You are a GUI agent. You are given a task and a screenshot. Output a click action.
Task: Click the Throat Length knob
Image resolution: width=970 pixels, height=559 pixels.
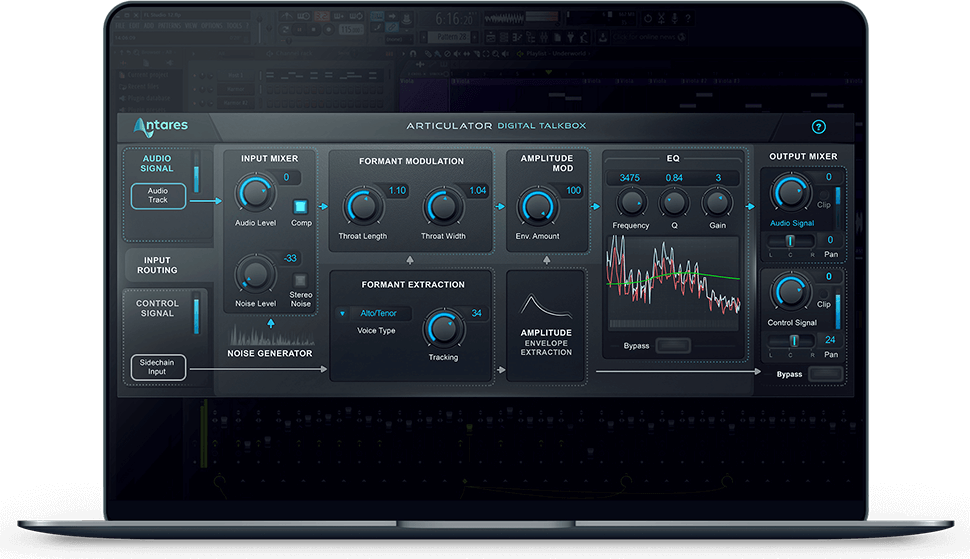[360, 207]
